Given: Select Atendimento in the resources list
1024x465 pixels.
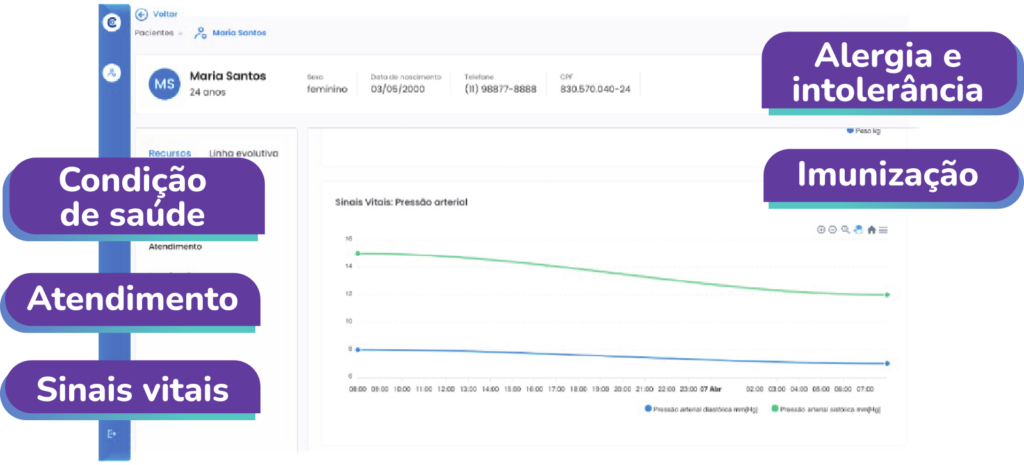Looking at the screenshot, I should pyautogui.click(x=175, y=246).
